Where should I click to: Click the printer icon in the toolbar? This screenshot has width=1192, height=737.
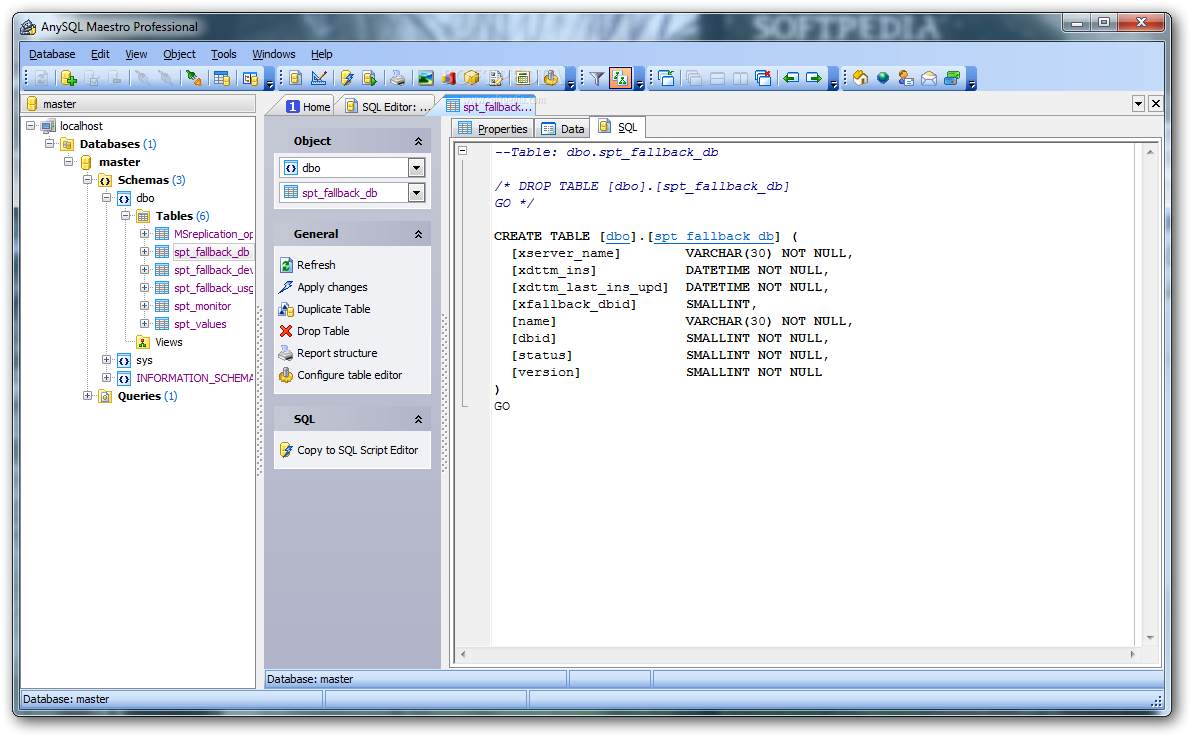pyautogui.click(x=397, y=78)
